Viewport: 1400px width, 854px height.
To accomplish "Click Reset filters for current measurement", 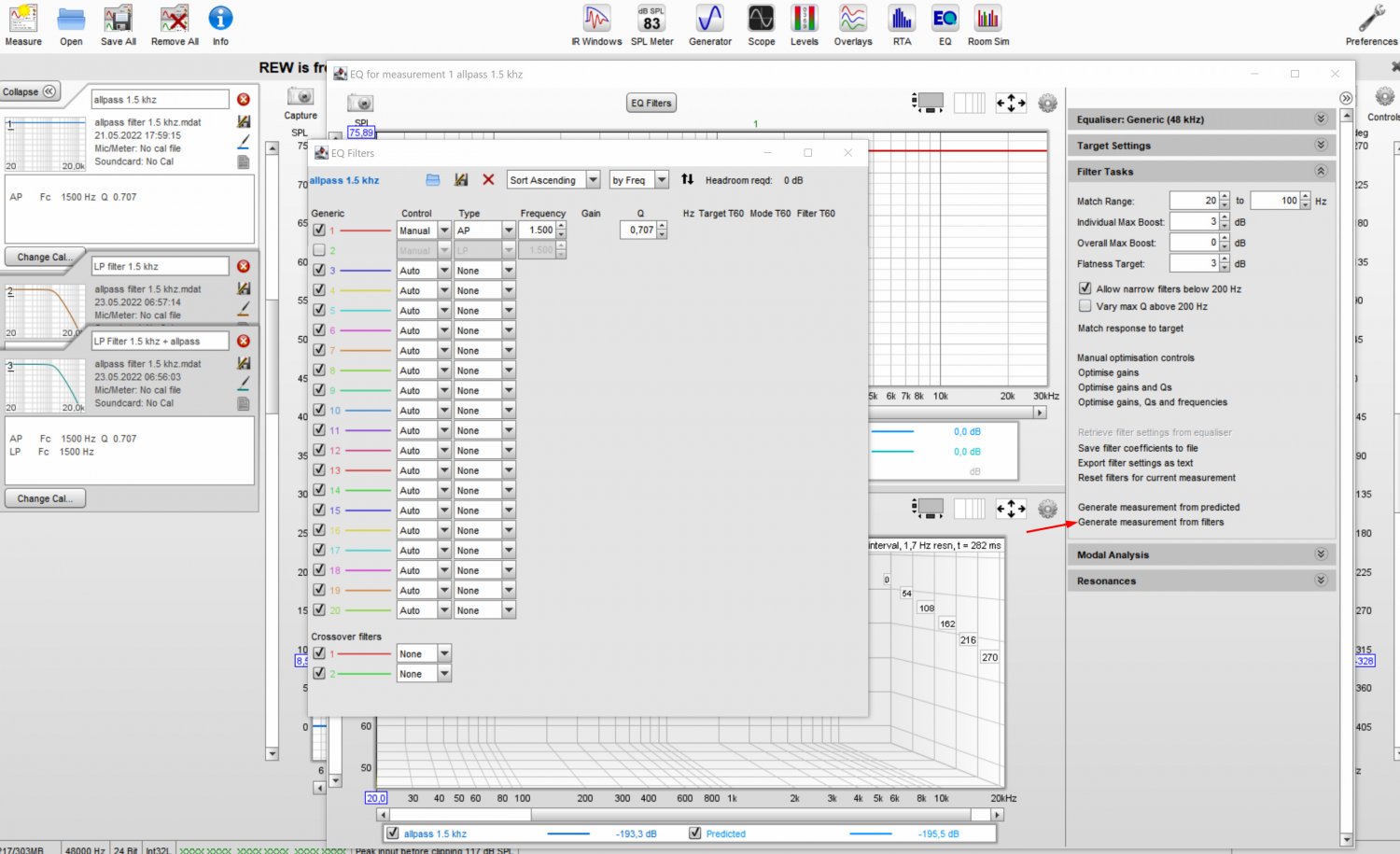I will tap(1156, 478).
